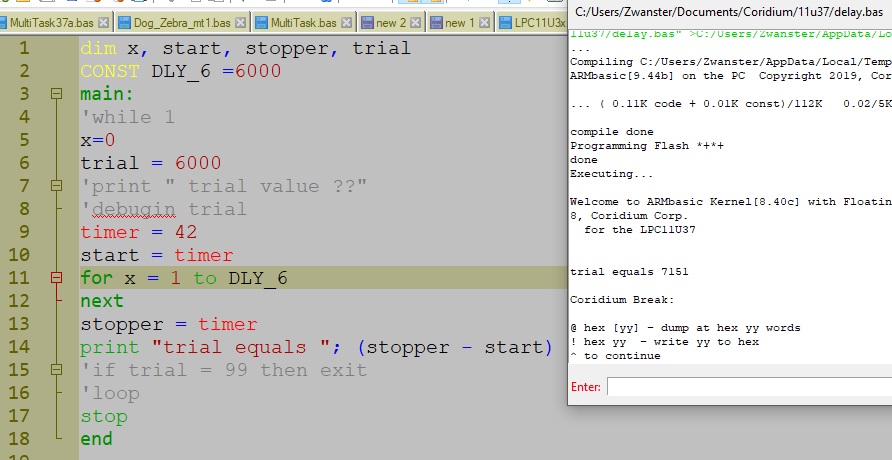Click line number 9 in the margin
Viewport: 892px width, 460px height.
pyautogui.click(x=23, y=232)
